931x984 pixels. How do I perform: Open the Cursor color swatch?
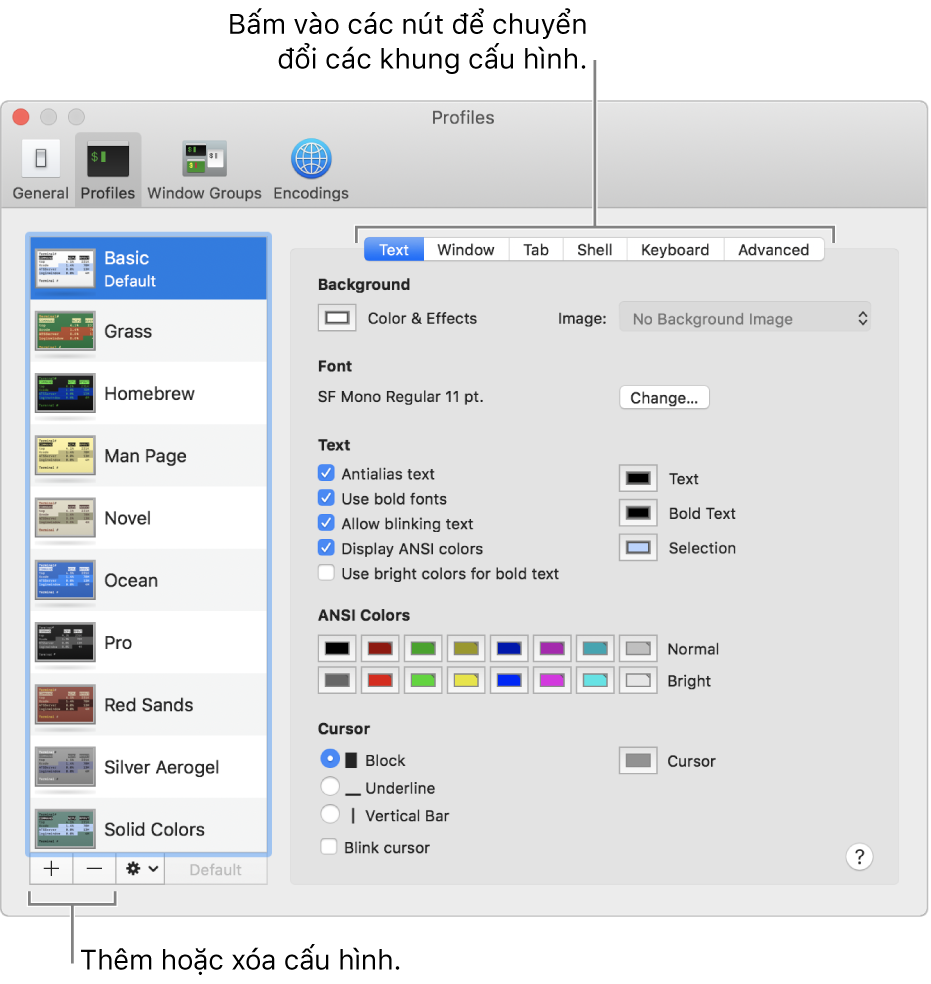638,761
